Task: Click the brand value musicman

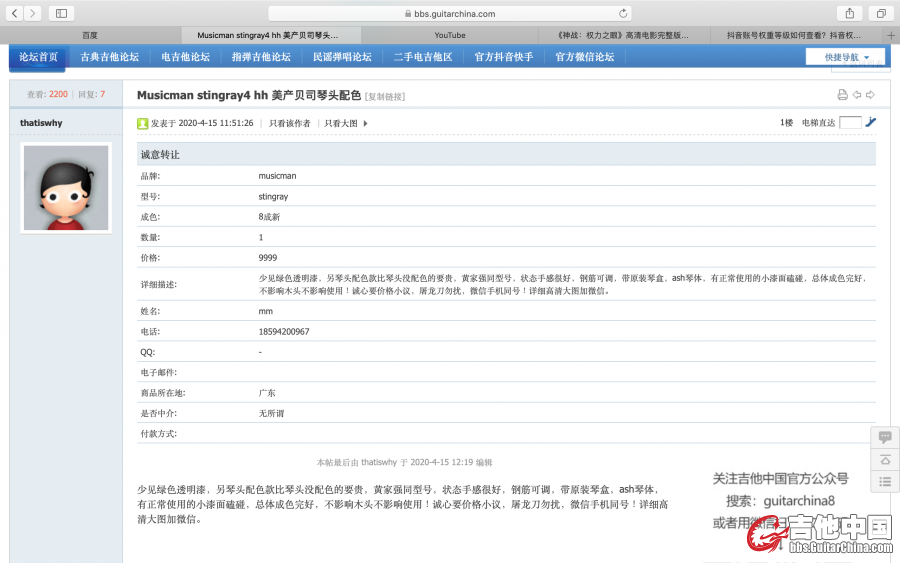Action: [x=277, y=176]
